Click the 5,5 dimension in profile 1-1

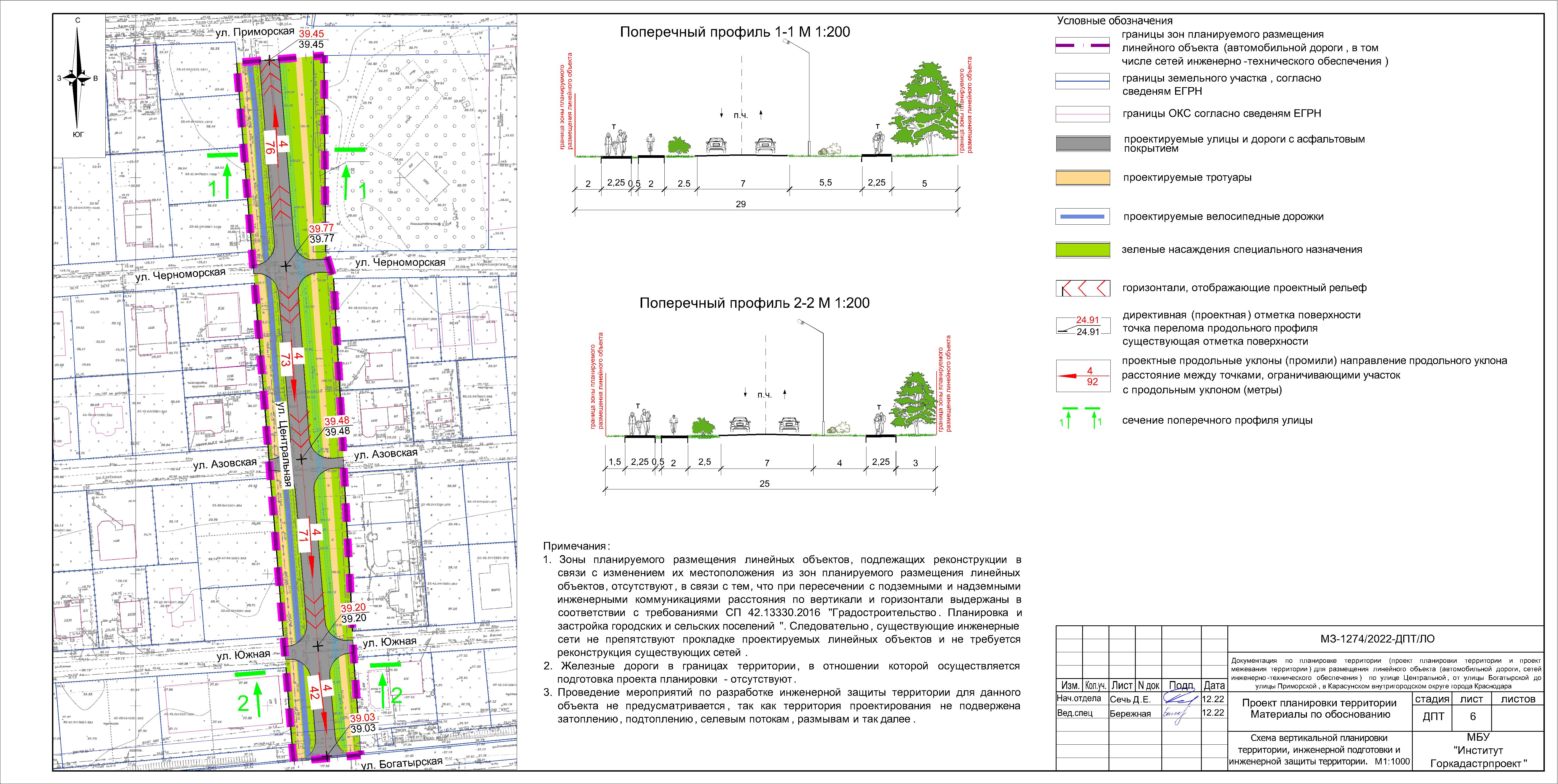tap(825, 183)
